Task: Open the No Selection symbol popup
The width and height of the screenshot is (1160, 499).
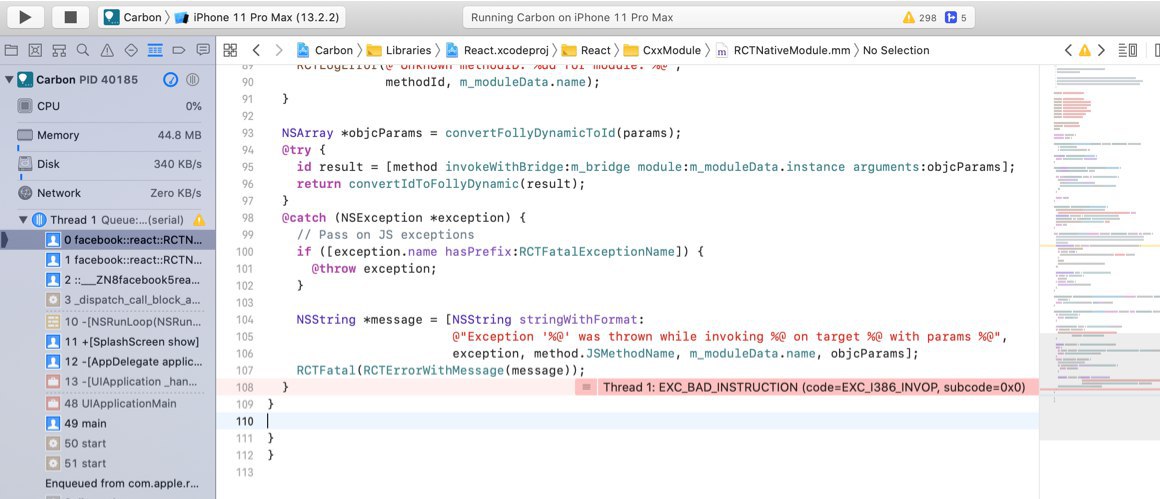Action: (x=896, y=50)
